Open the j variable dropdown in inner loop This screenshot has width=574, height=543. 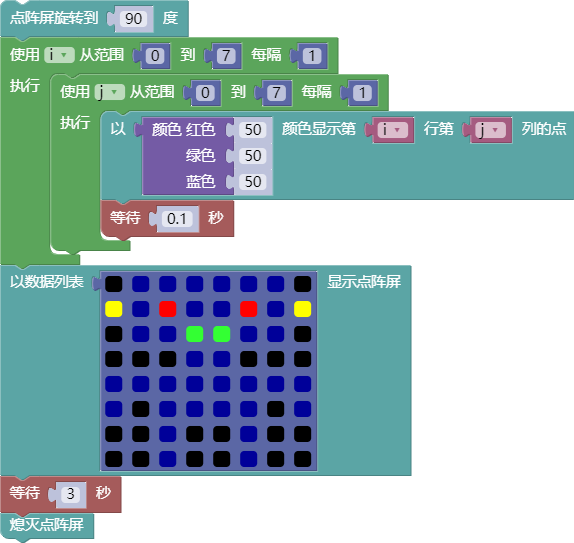[109, 92]
